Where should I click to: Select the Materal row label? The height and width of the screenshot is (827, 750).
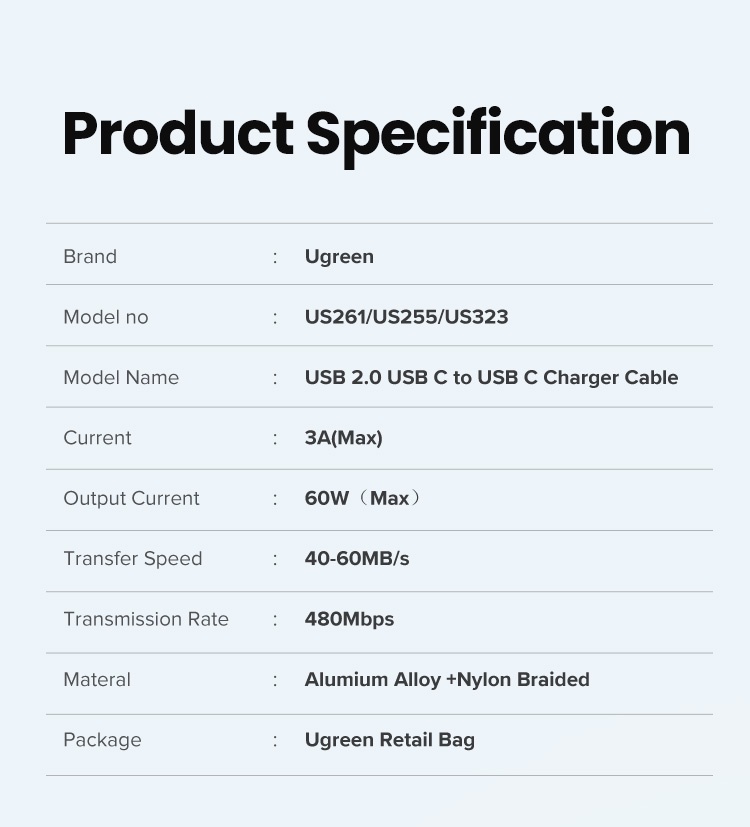point(97,680)
